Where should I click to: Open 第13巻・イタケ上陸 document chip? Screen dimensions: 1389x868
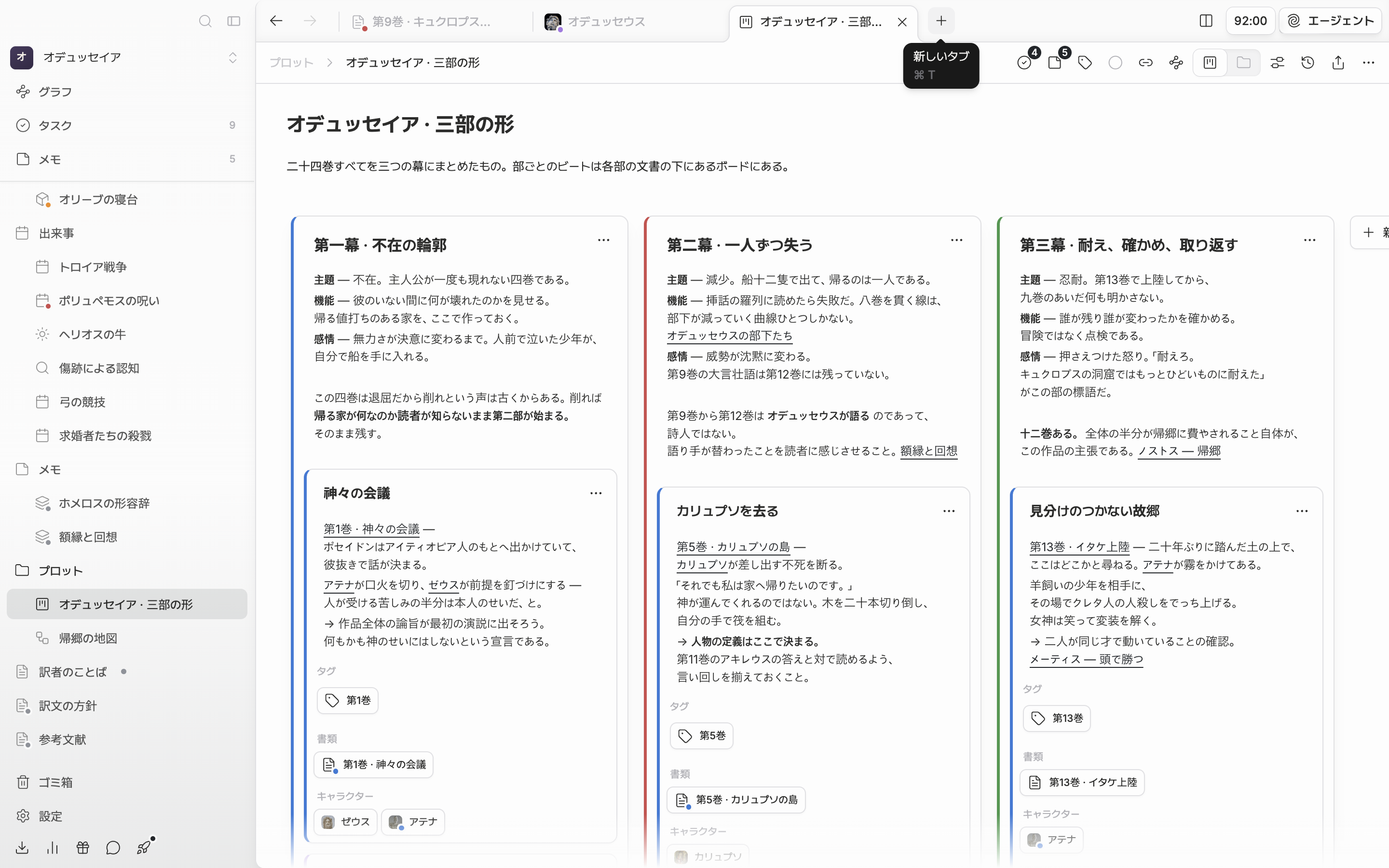click(1082, 783)
